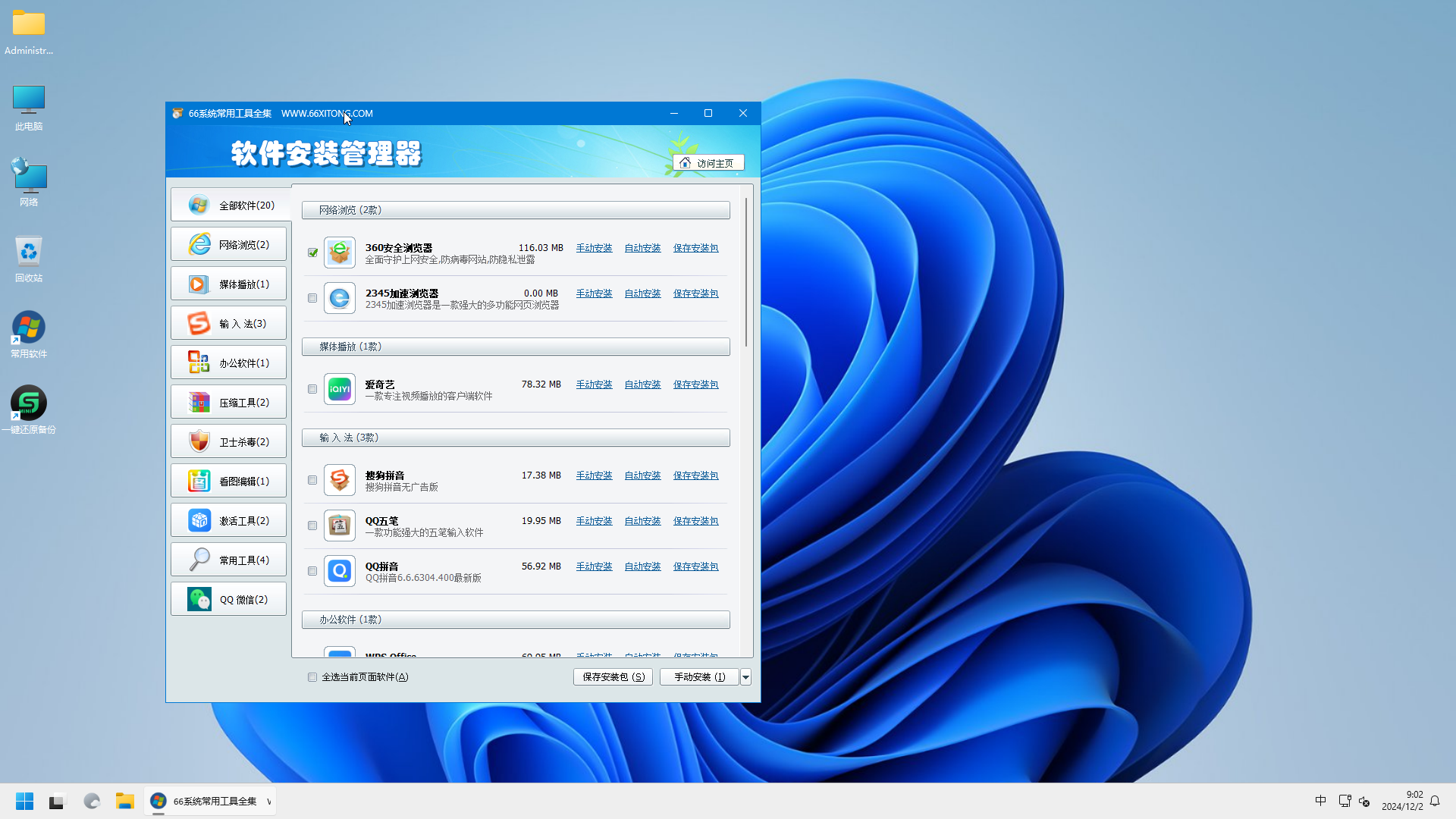Check the 爱奇艺 checkbox

[x=312, y=389]
